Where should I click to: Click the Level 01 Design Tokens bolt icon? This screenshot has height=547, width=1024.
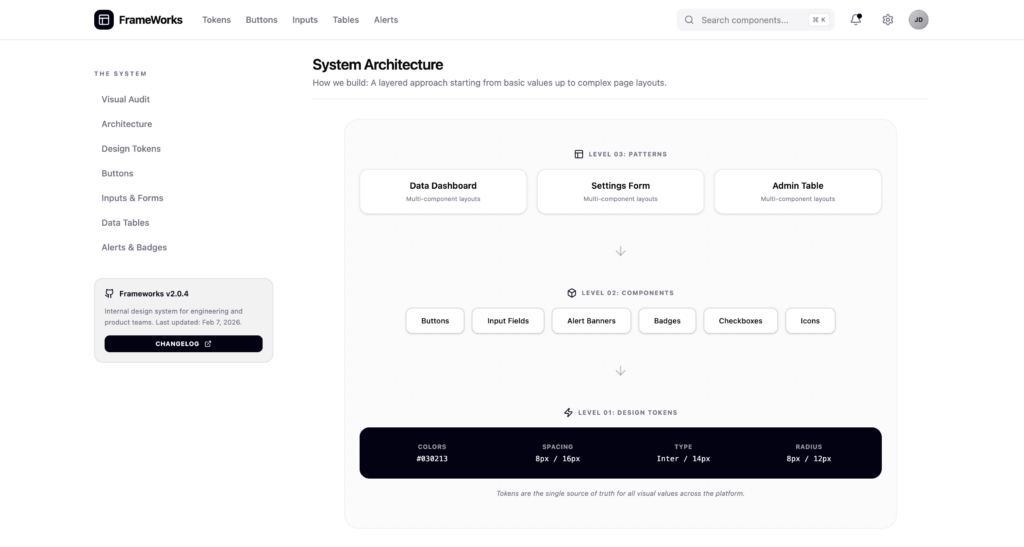(x=569, y=412)
